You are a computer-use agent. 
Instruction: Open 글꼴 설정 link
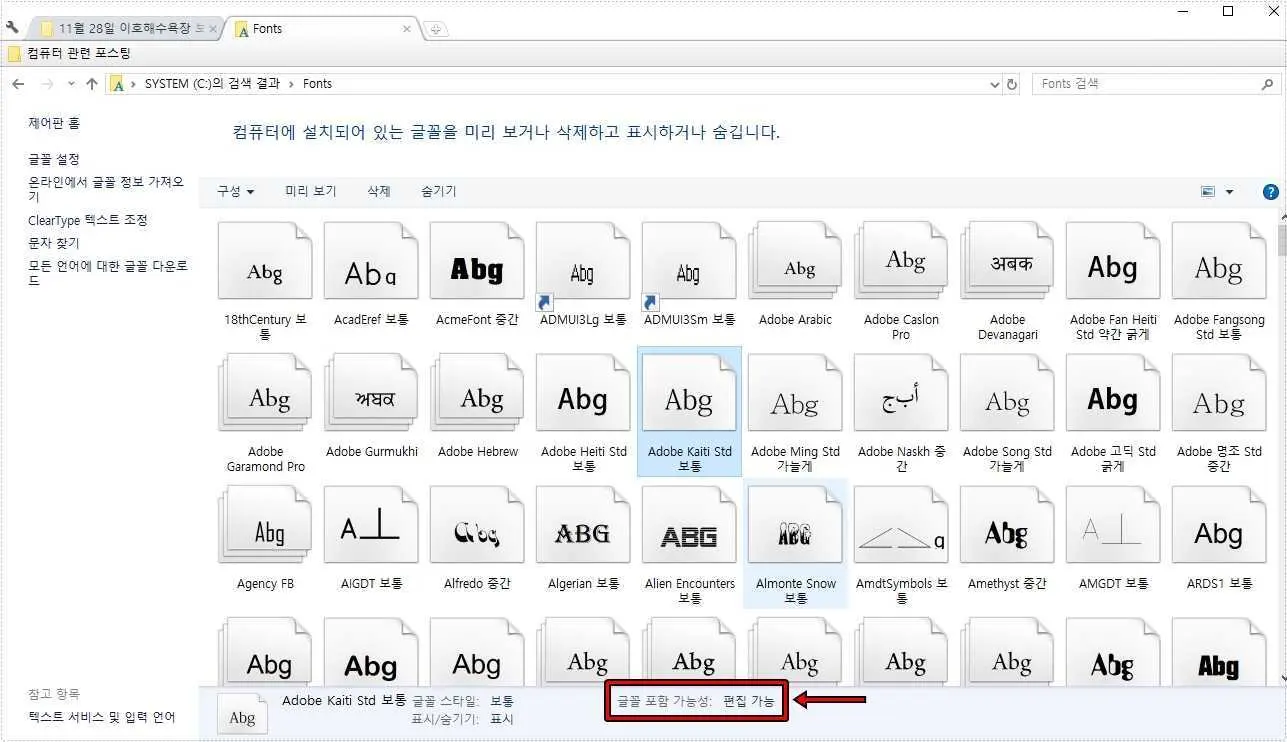pos(54,159)
